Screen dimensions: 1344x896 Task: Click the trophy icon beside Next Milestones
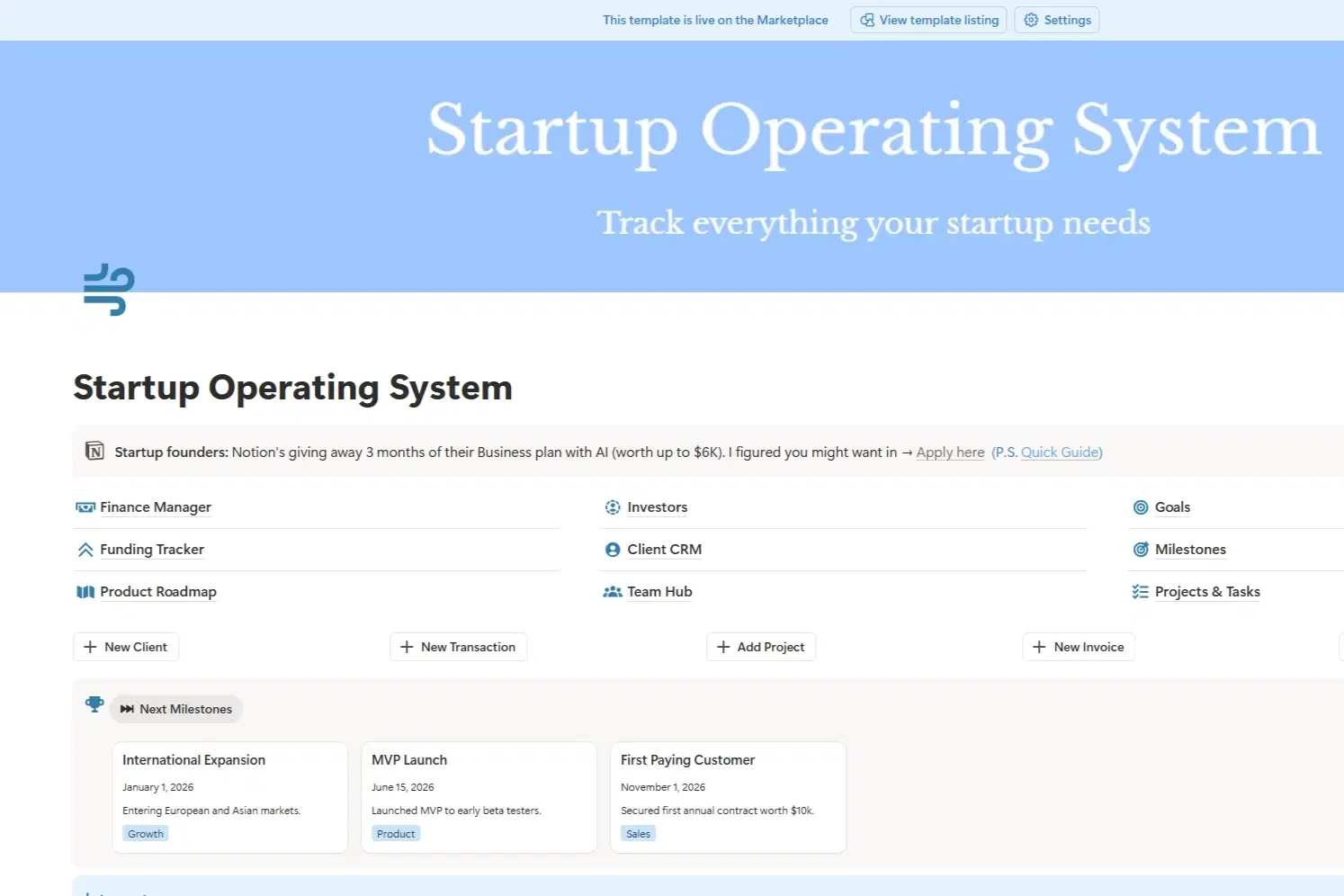point(94,704)
